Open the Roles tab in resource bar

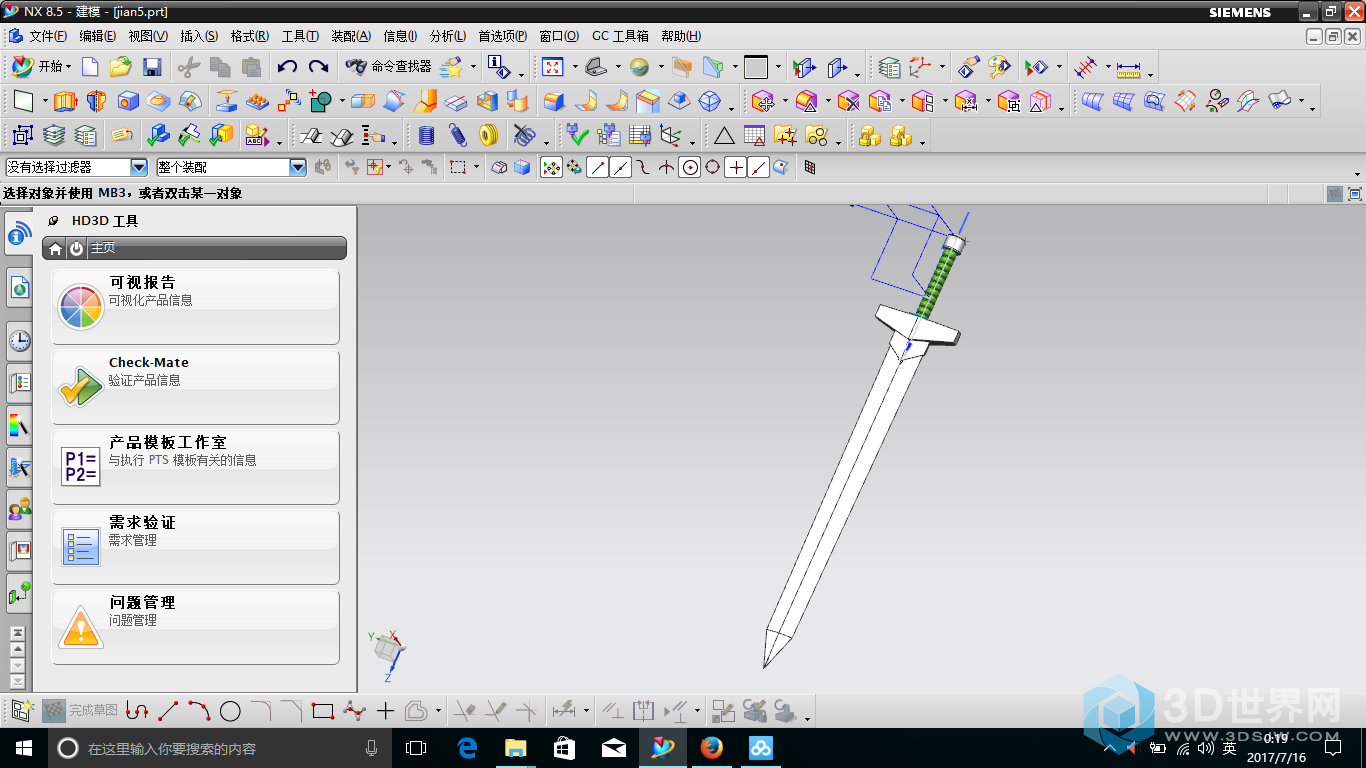coord(18,509)
